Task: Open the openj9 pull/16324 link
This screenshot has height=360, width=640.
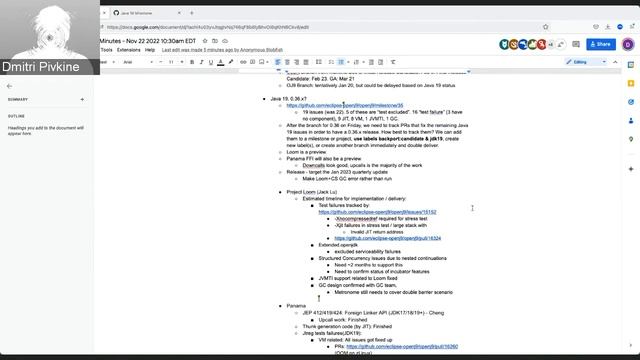Action: [388, 238]
